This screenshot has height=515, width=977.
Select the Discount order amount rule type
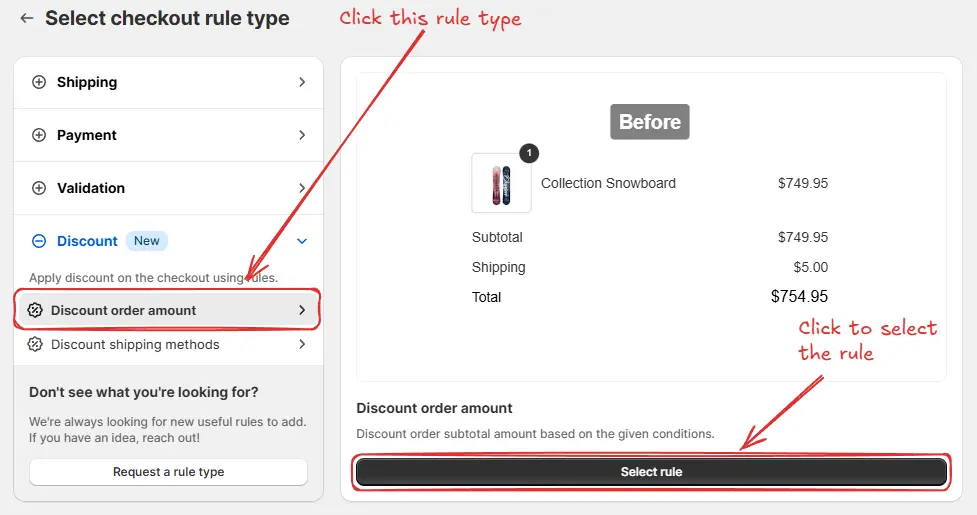(124, 310)
